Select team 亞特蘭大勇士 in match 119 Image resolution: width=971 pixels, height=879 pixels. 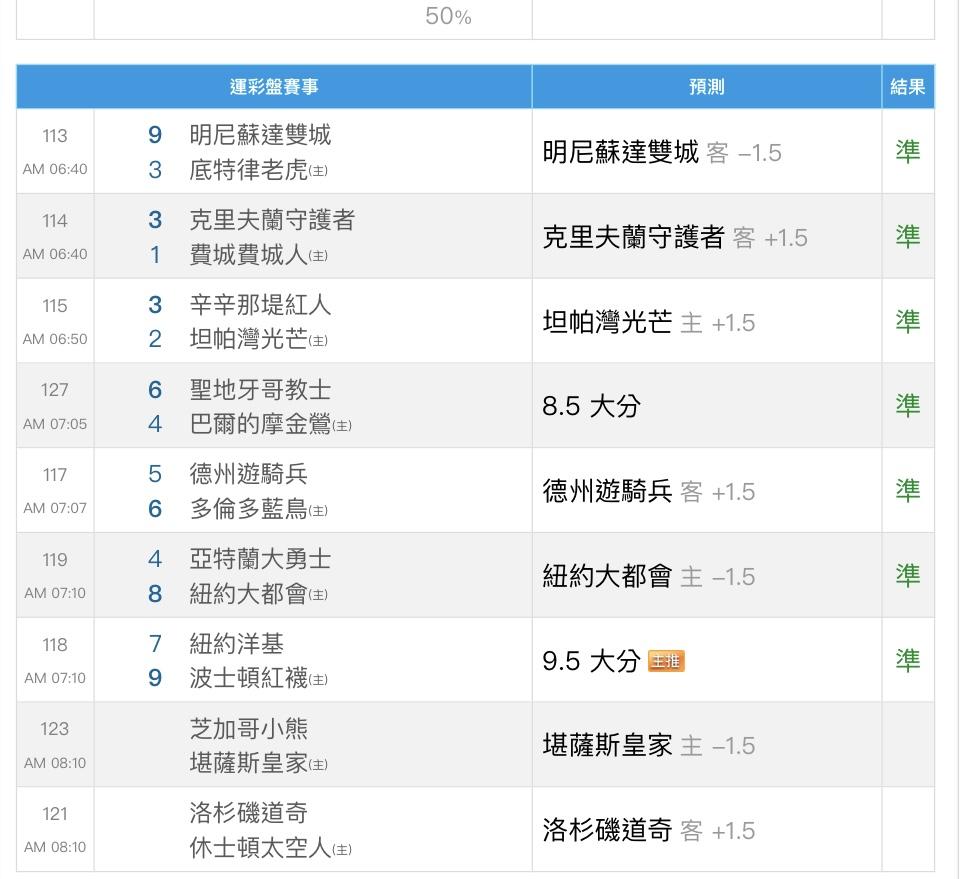[260, 559]
